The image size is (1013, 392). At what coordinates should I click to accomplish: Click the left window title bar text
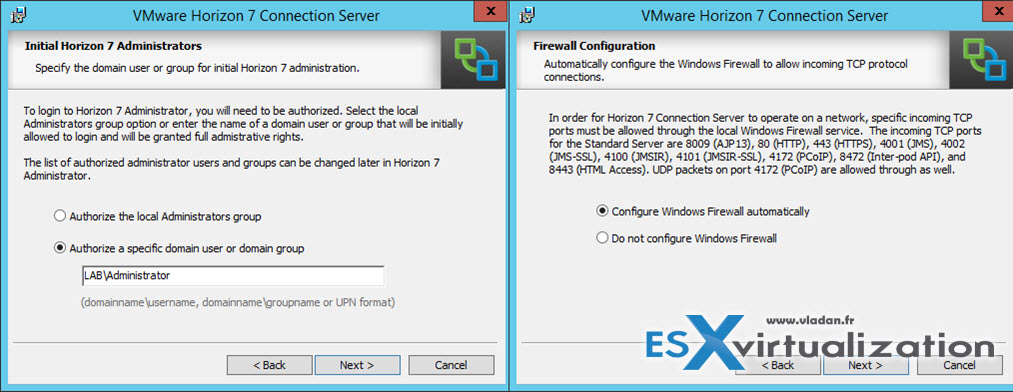tap(256, 15)
